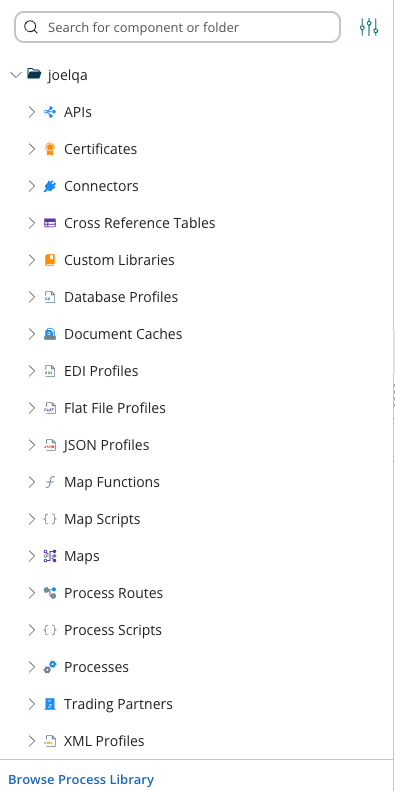Click the Processes gears icon

pos(49,667)
